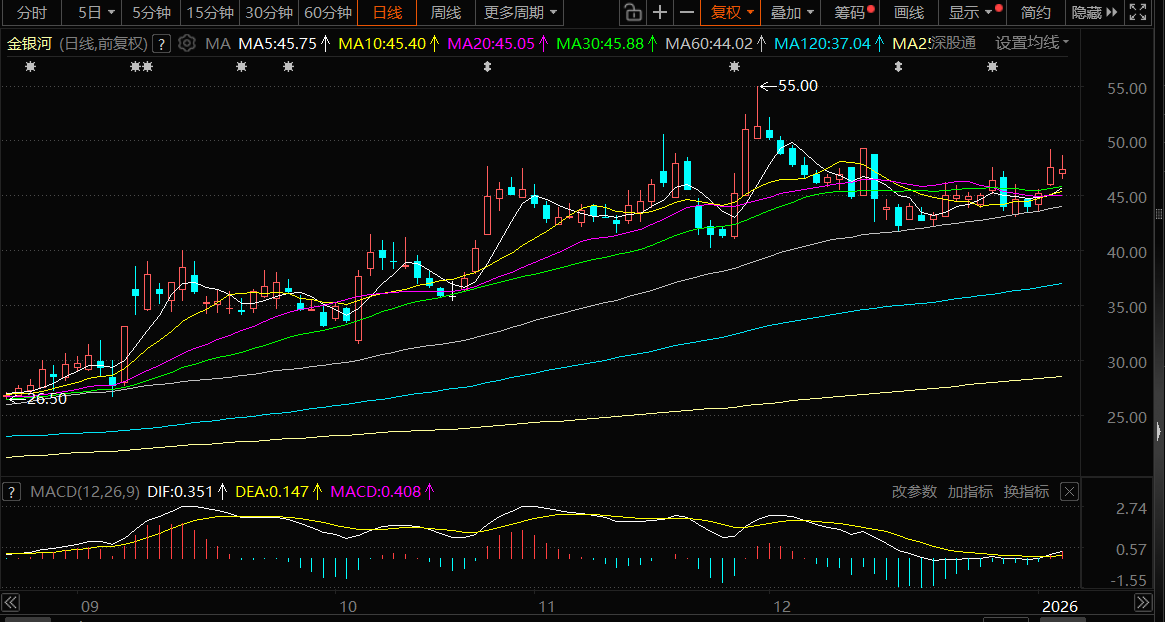Select the MA120:37.04 label
1165x622 pixels.
pyautogui.click(x=821, y=43)
